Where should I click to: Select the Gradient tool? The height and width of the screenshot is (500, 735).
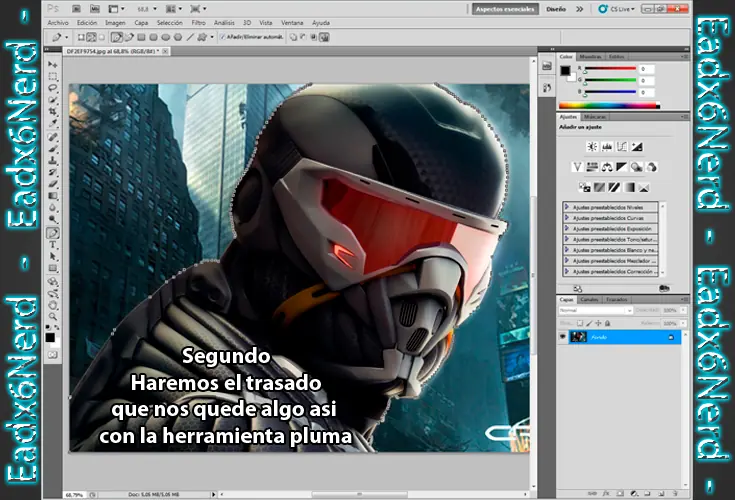tap(52, 196)
